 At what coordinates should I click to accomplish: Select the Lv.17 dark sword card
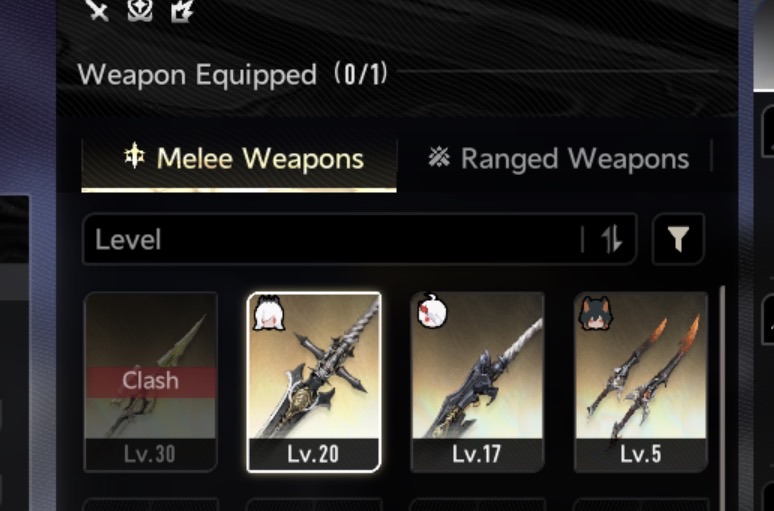point(477,382)
